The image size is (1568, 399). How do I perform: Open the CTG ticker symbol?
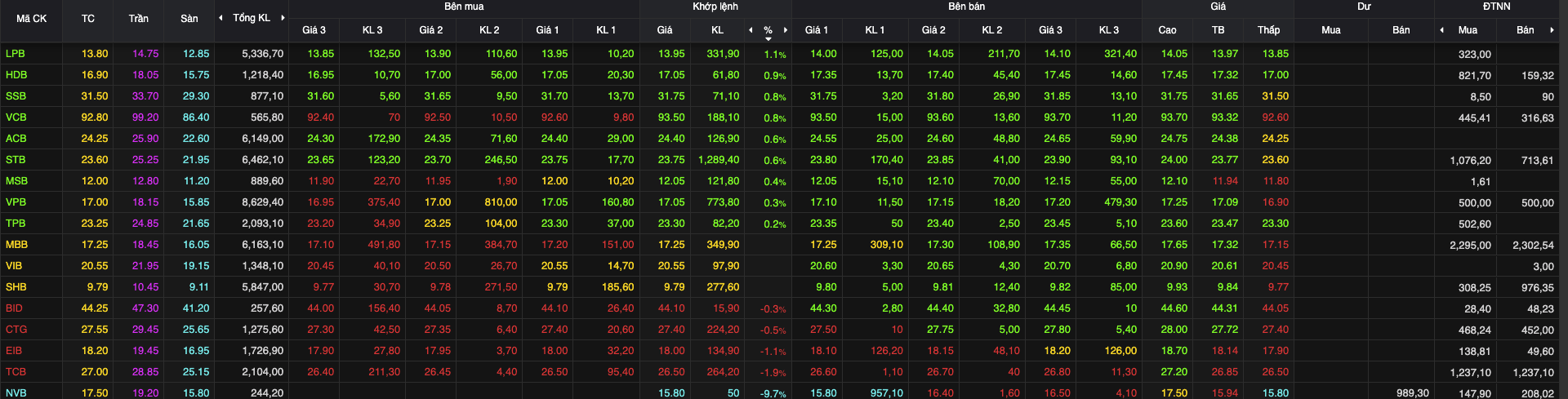tap(16, 329)
